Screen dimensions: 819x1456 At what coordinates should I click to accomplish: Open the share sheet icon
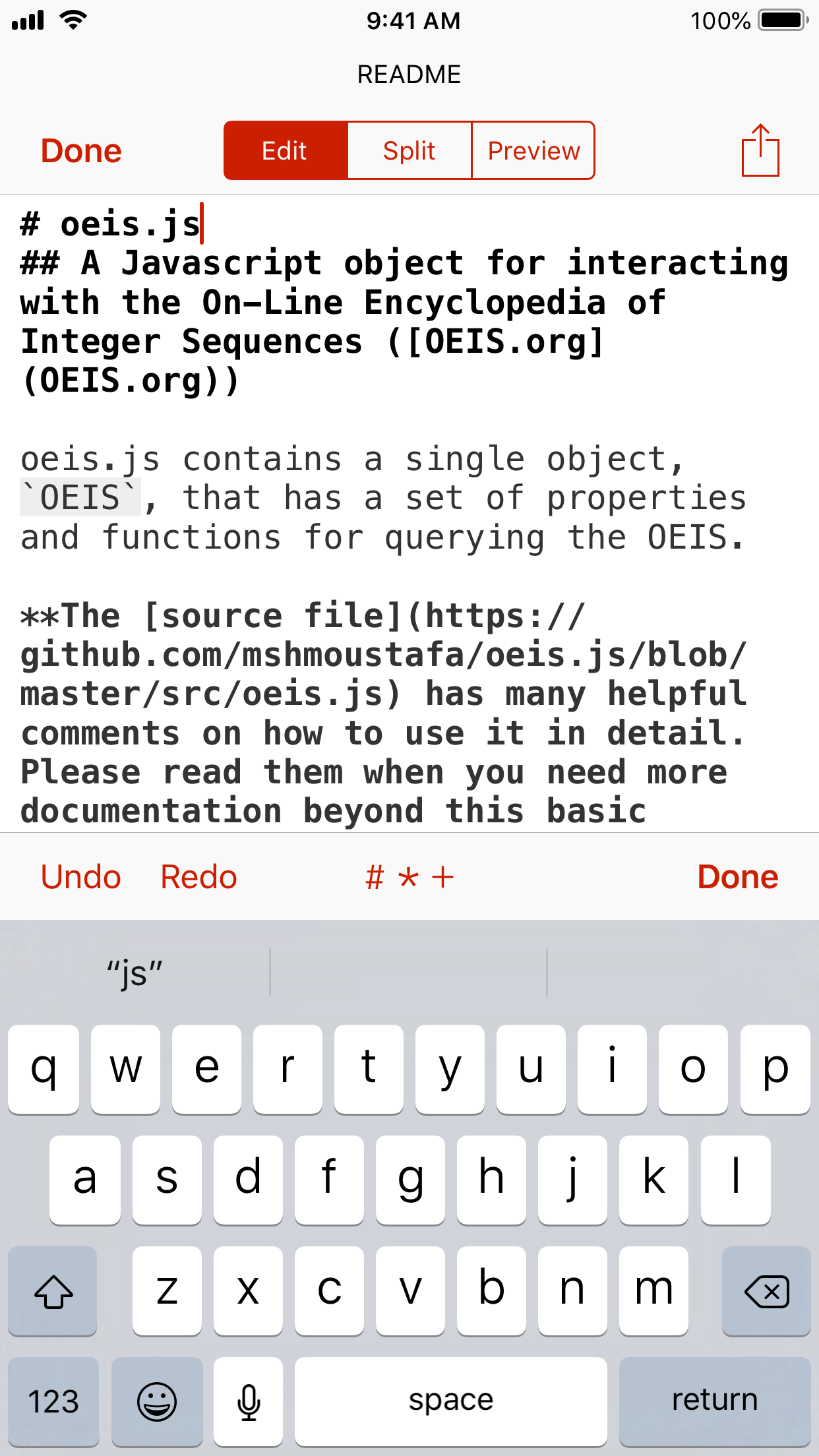(x=762, y=150)
